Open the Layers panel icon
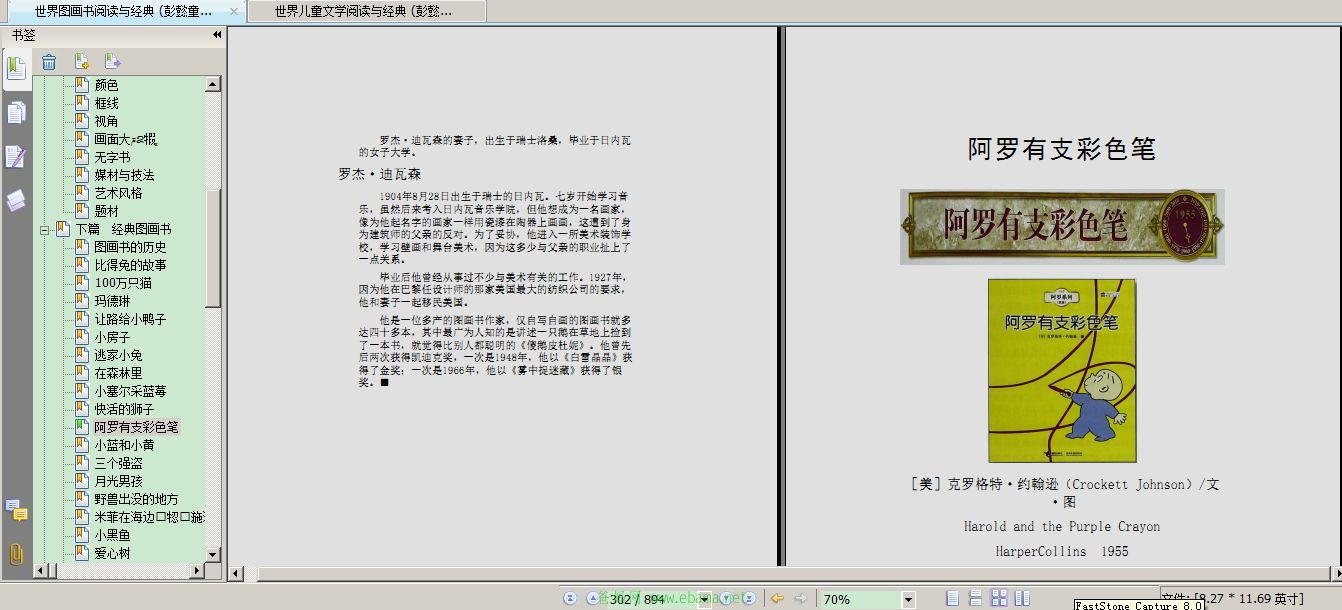This screenshot has height=610, width=1342. (x=16, y=200)
